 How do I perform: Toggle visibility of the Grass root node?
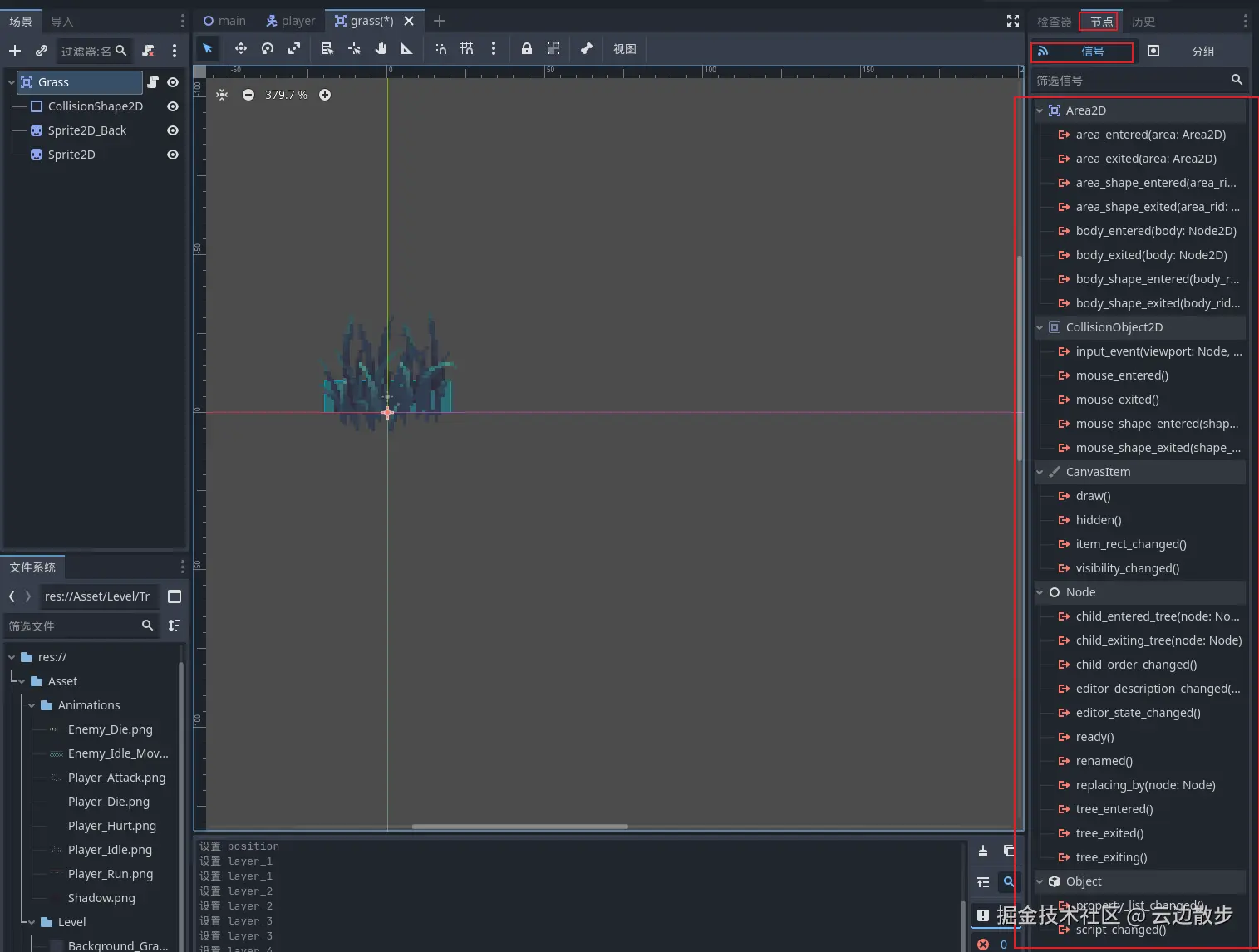[x=173, y=82]
